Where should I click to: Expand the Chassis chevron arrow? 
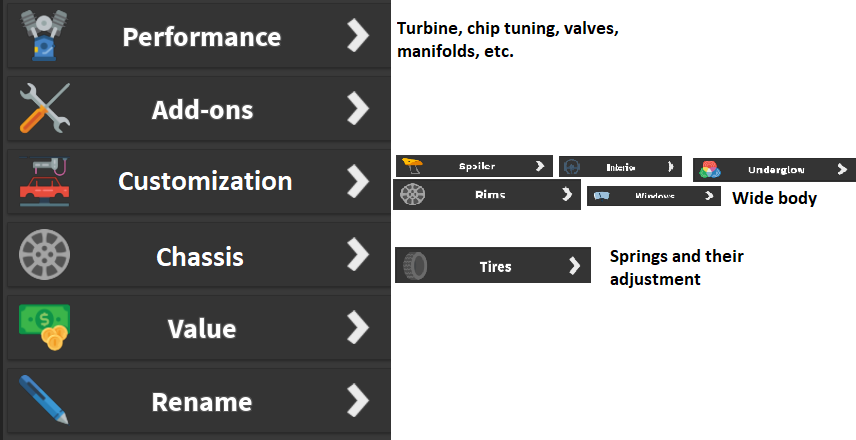click(x=358, y=256)
